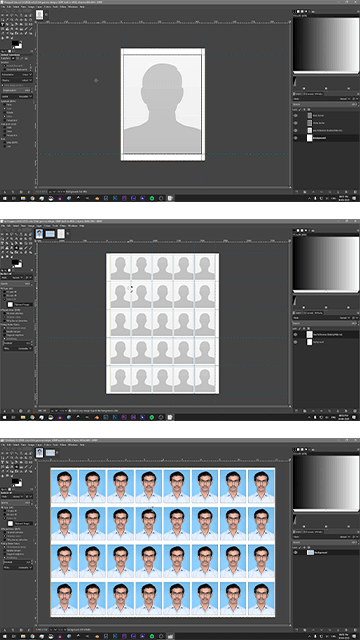Open zoom dropdown in top window status bar
This screenshot has height=640, width=360.
point(61,191)
